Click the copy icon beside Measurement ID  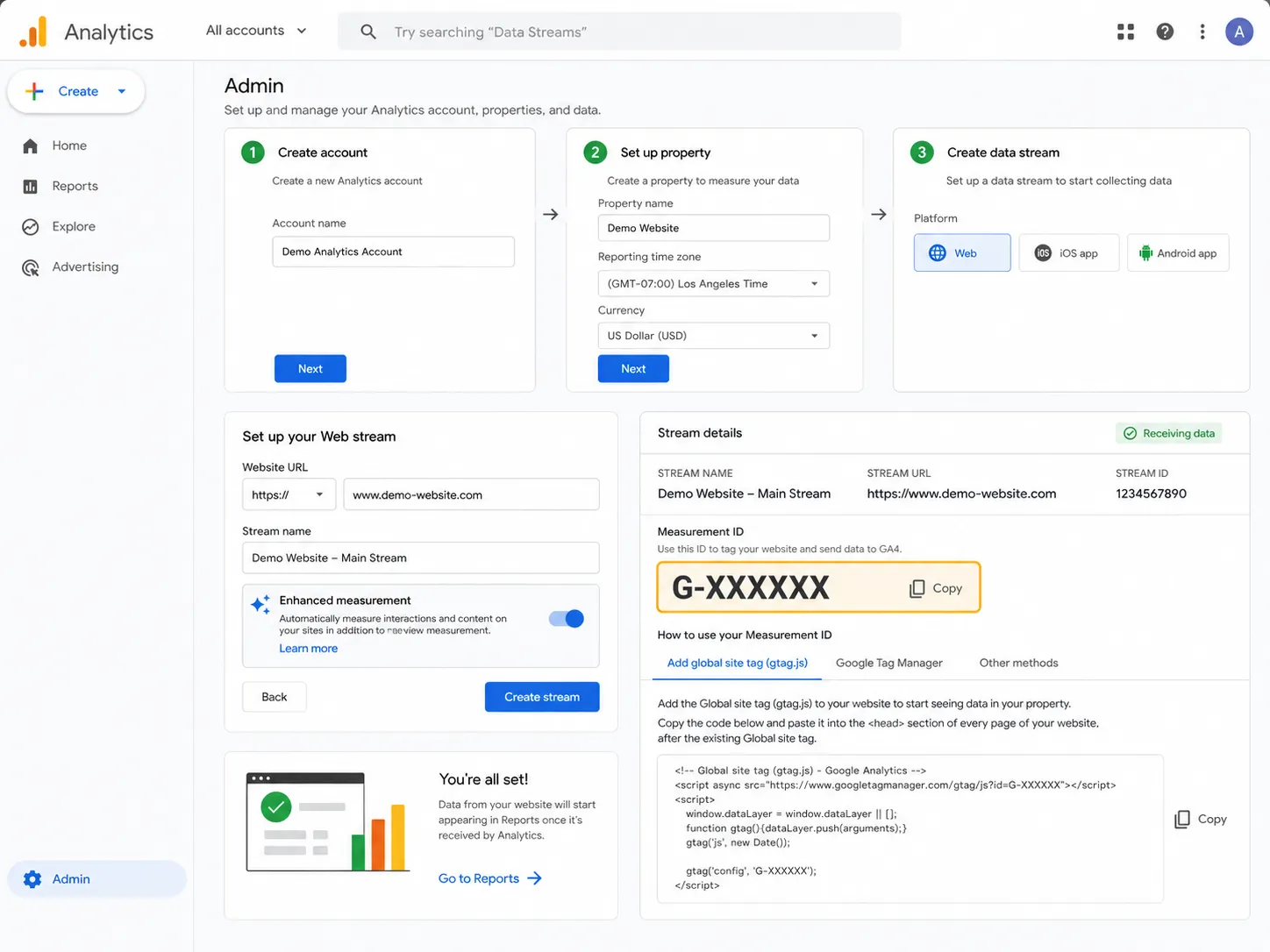917,588
